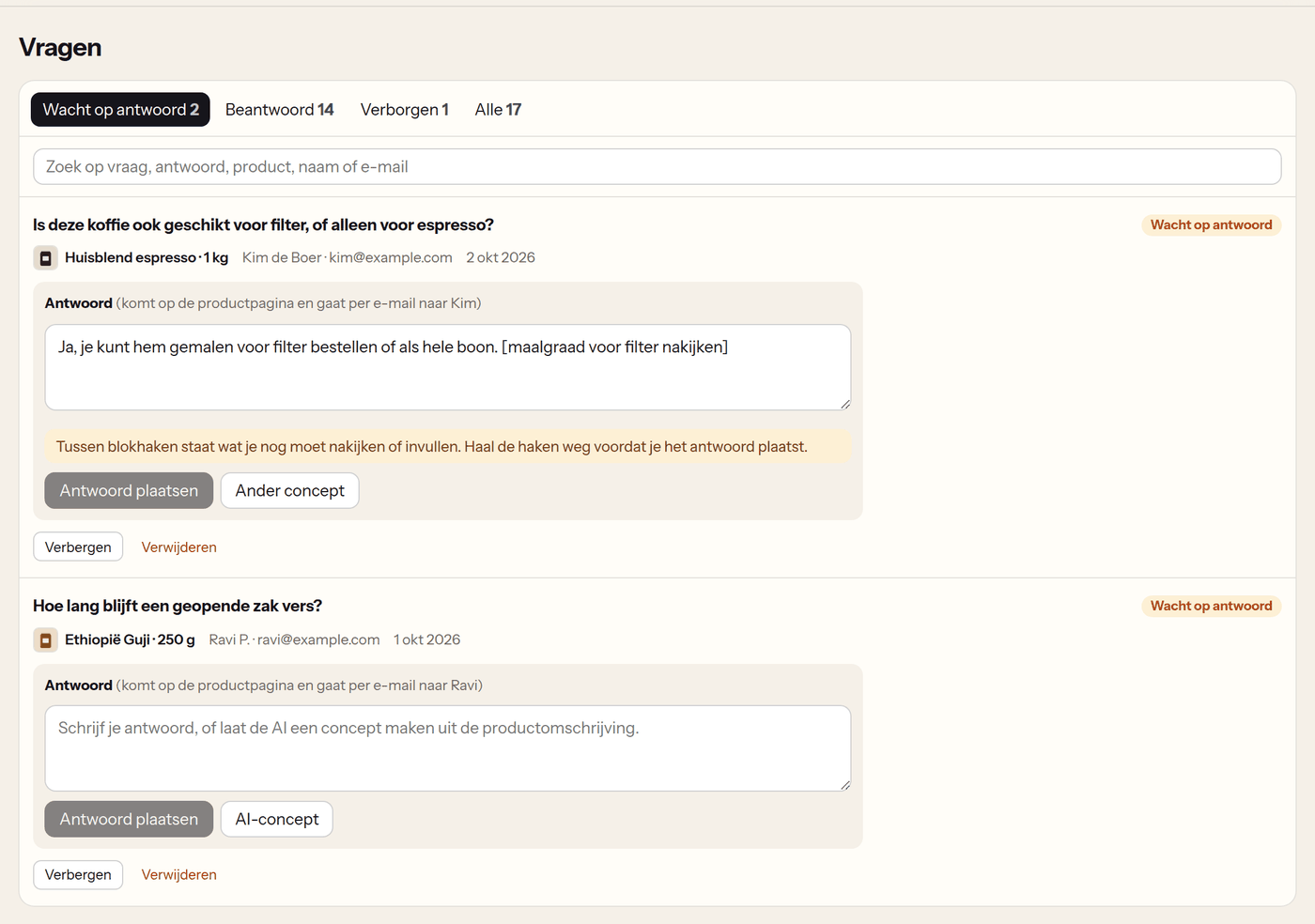Click the date 1 okt 2026
Viewport: 1315px width, 924px height.
click(427, 640)
